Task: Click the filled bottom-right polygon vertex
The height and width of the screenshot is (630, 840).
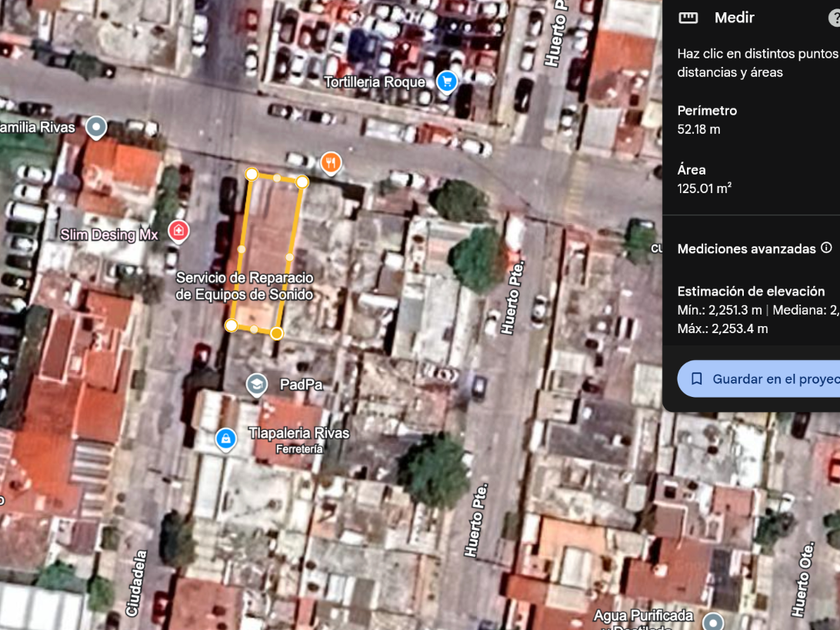Action: click(x=276, y=334)
